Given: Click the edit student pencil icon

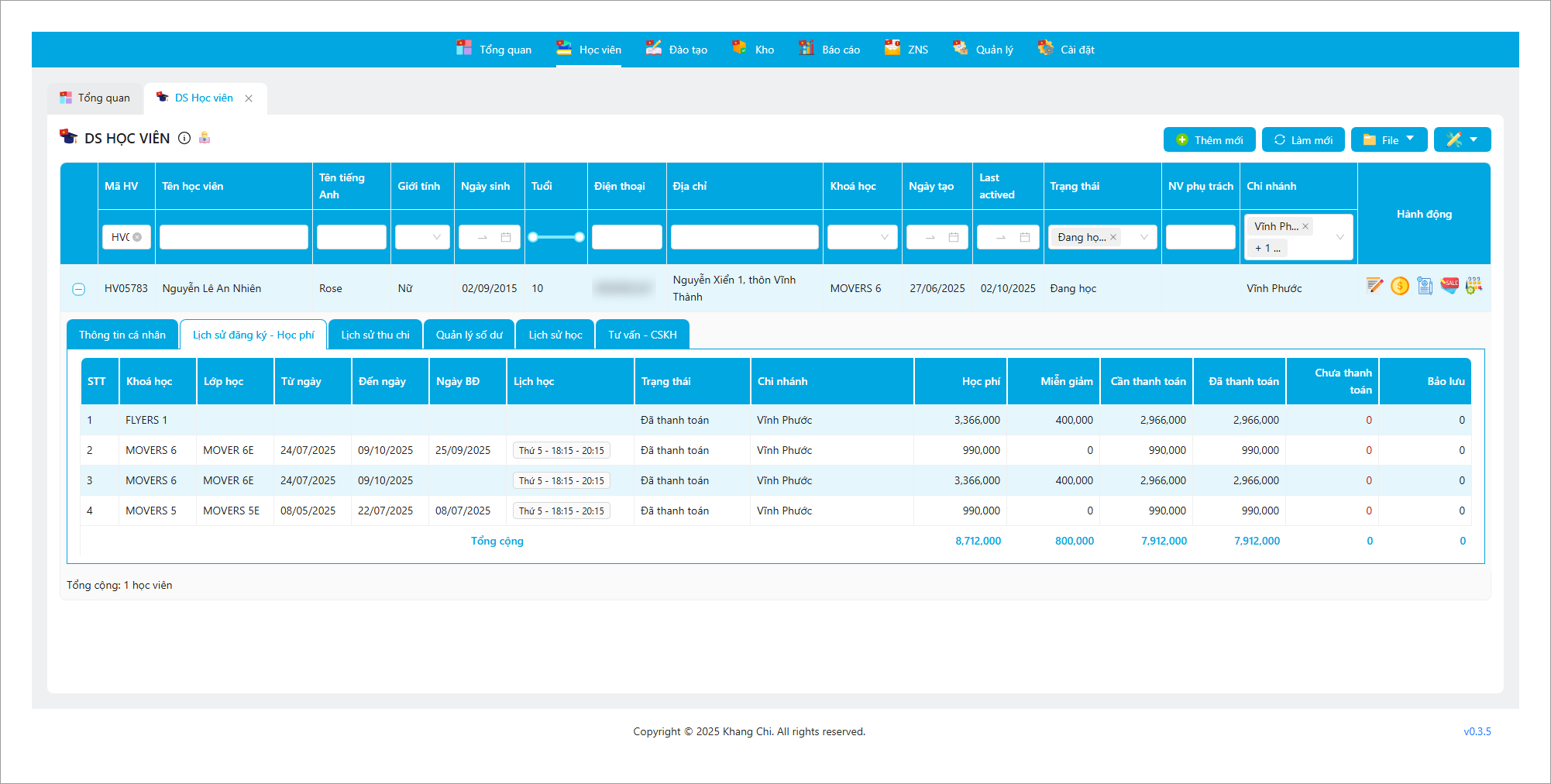Looking at the screenshot, I should pyautogui.click(x=1375, y=286).
